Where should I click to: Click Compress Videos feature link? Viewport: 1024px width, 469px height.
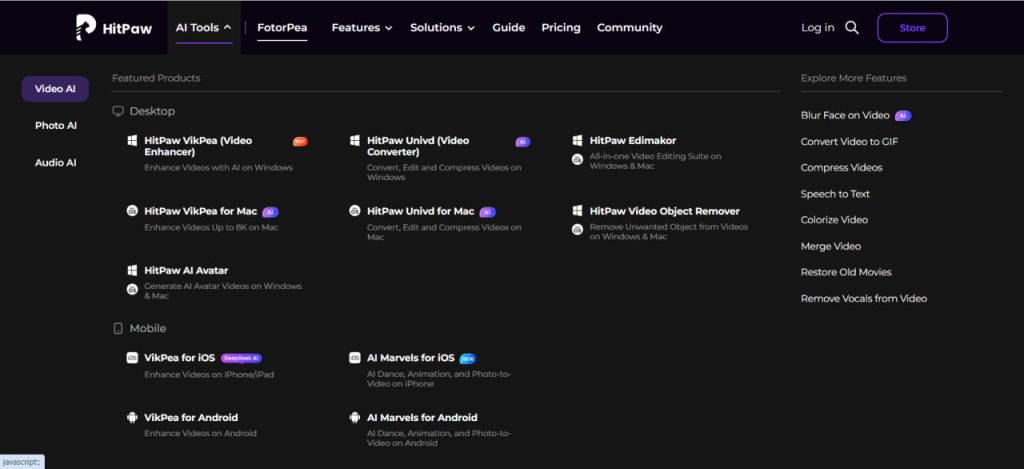[841, 168]
